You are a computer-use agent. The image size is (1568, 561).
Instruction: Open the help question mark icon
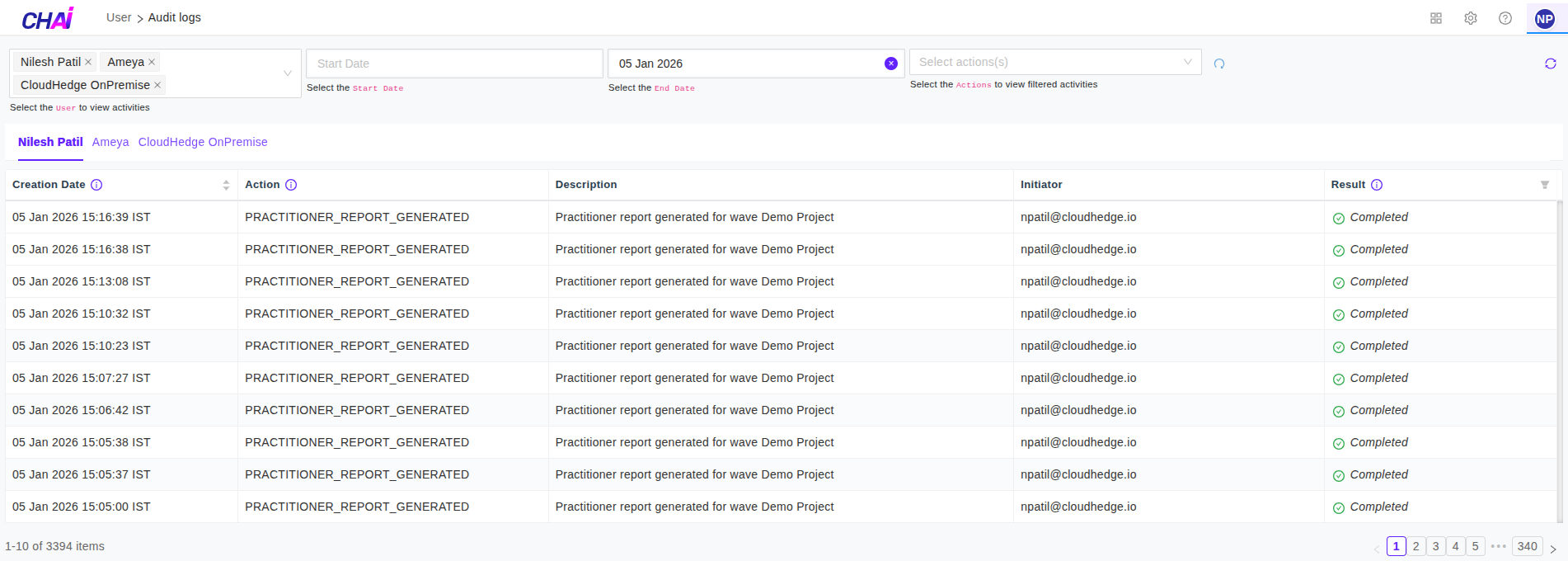click(1505, 18)
